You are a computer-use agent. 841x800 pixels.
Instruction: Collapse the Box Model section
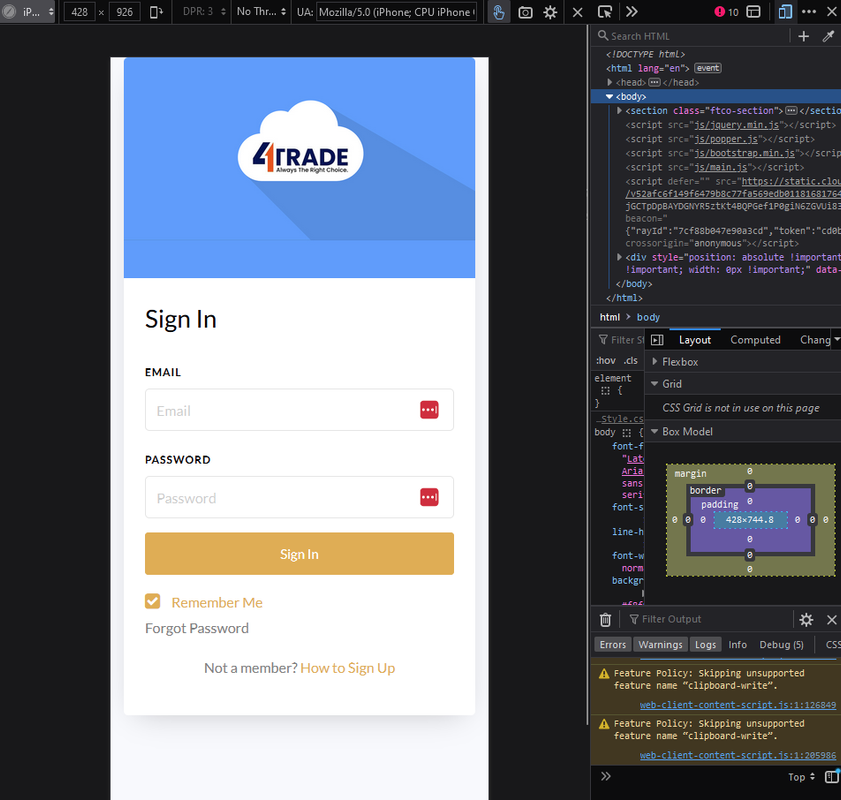pyautogui.click(x=654, y=432)
